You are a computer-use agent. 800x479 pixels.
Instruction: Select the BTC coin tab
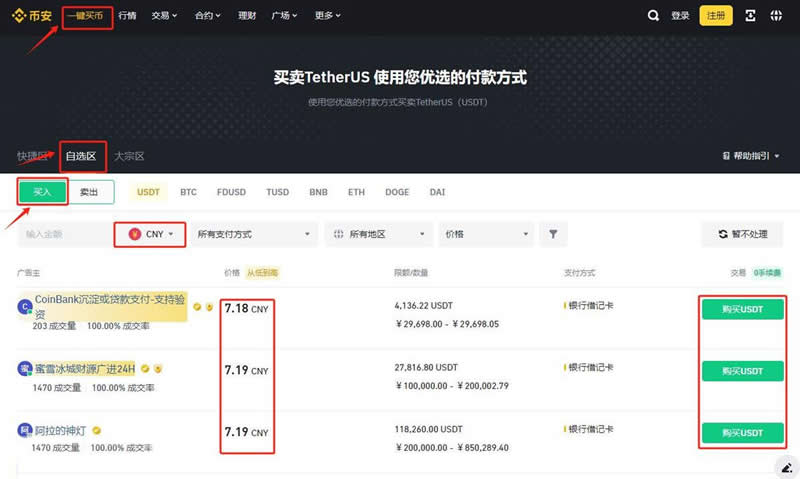[x=188, y=192]
